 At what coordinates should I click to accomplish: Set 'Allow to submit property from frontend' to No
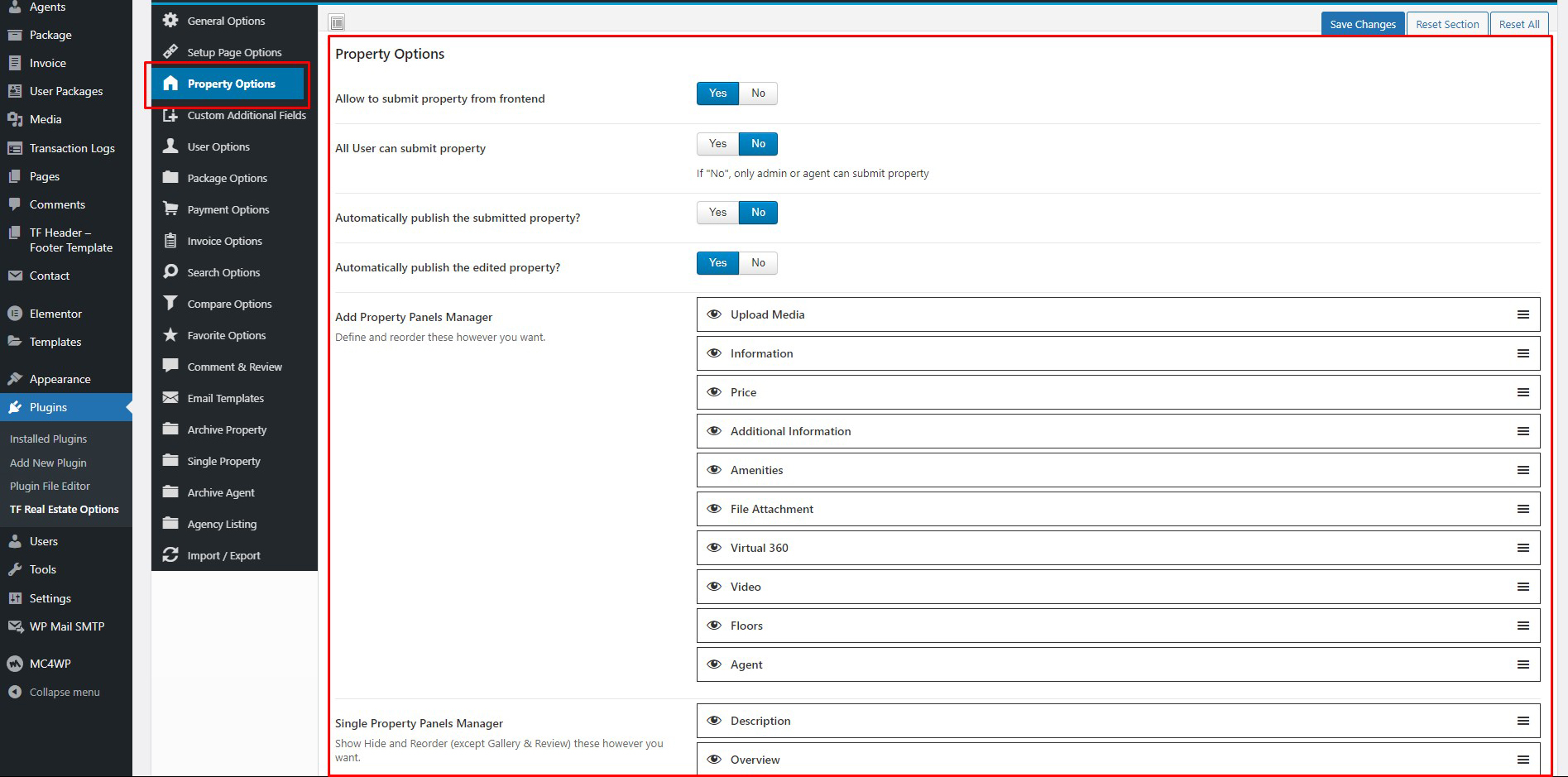point(758,94)
